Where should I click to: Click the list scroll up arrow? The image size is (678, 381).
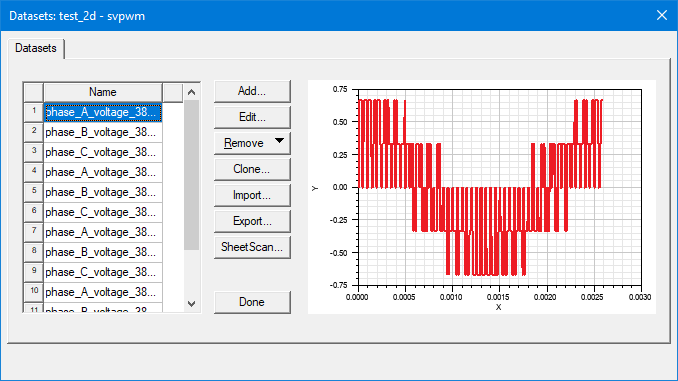click(x=192, y=92)
